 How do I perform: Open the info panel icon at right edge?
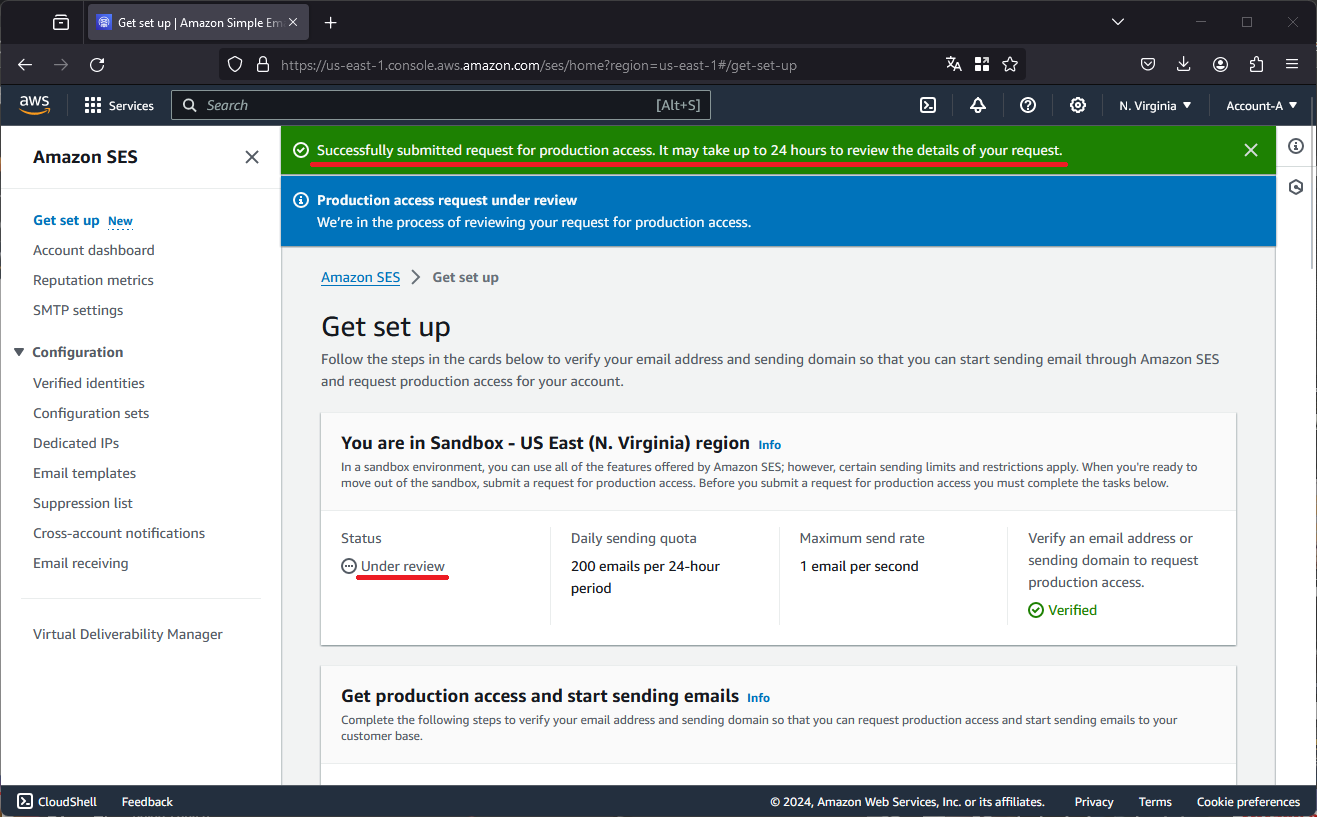tap(1296, 146)
